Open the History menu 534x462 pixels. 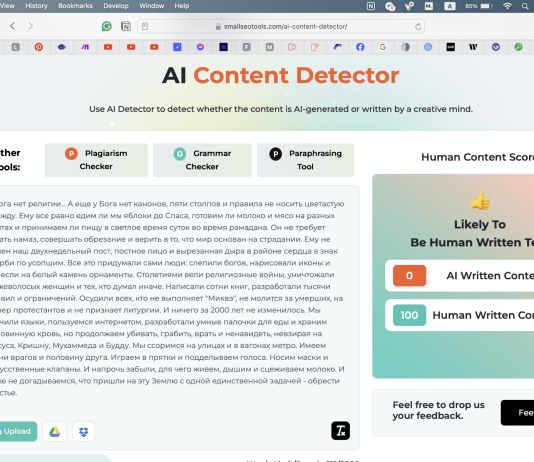(36, 6)
